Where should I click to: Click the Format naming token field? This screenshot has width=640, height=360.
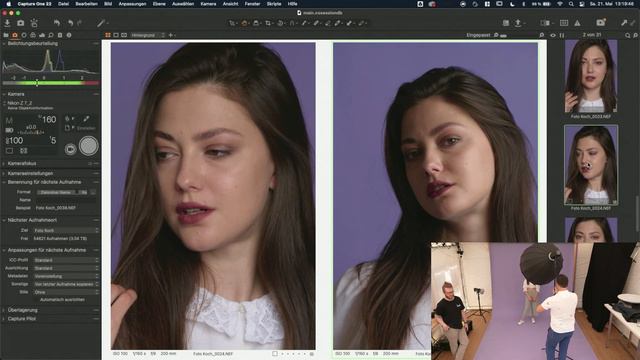click(62, 192)
